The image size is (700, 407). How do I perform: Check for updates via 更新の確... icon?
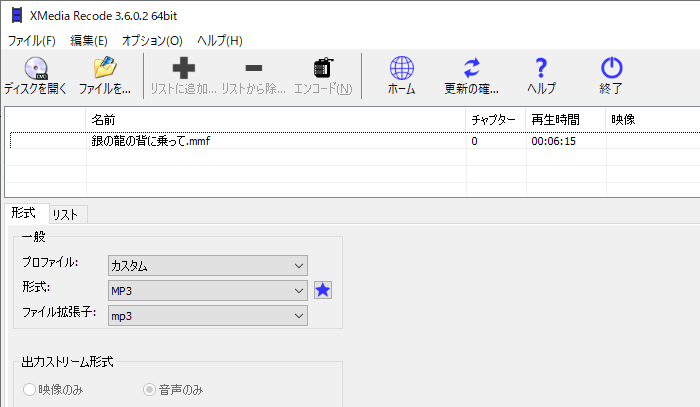tap(471, 68)
